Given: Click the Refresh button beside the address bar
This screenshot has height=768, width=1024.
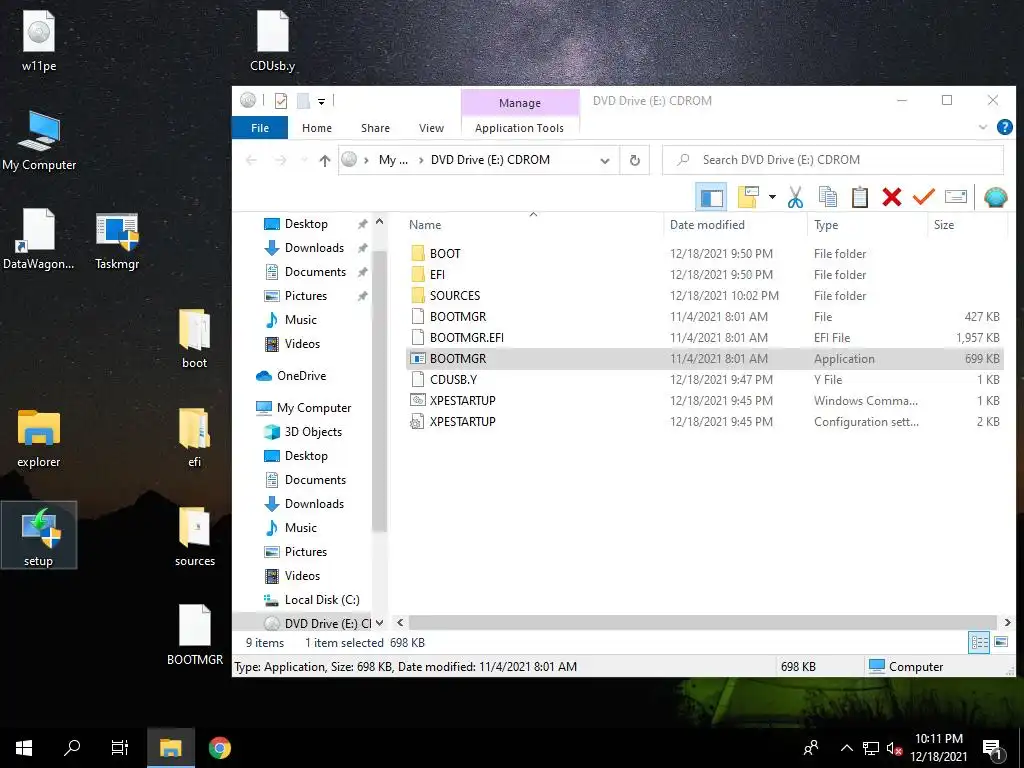Looking at the screenshot, I should point(634,160).
